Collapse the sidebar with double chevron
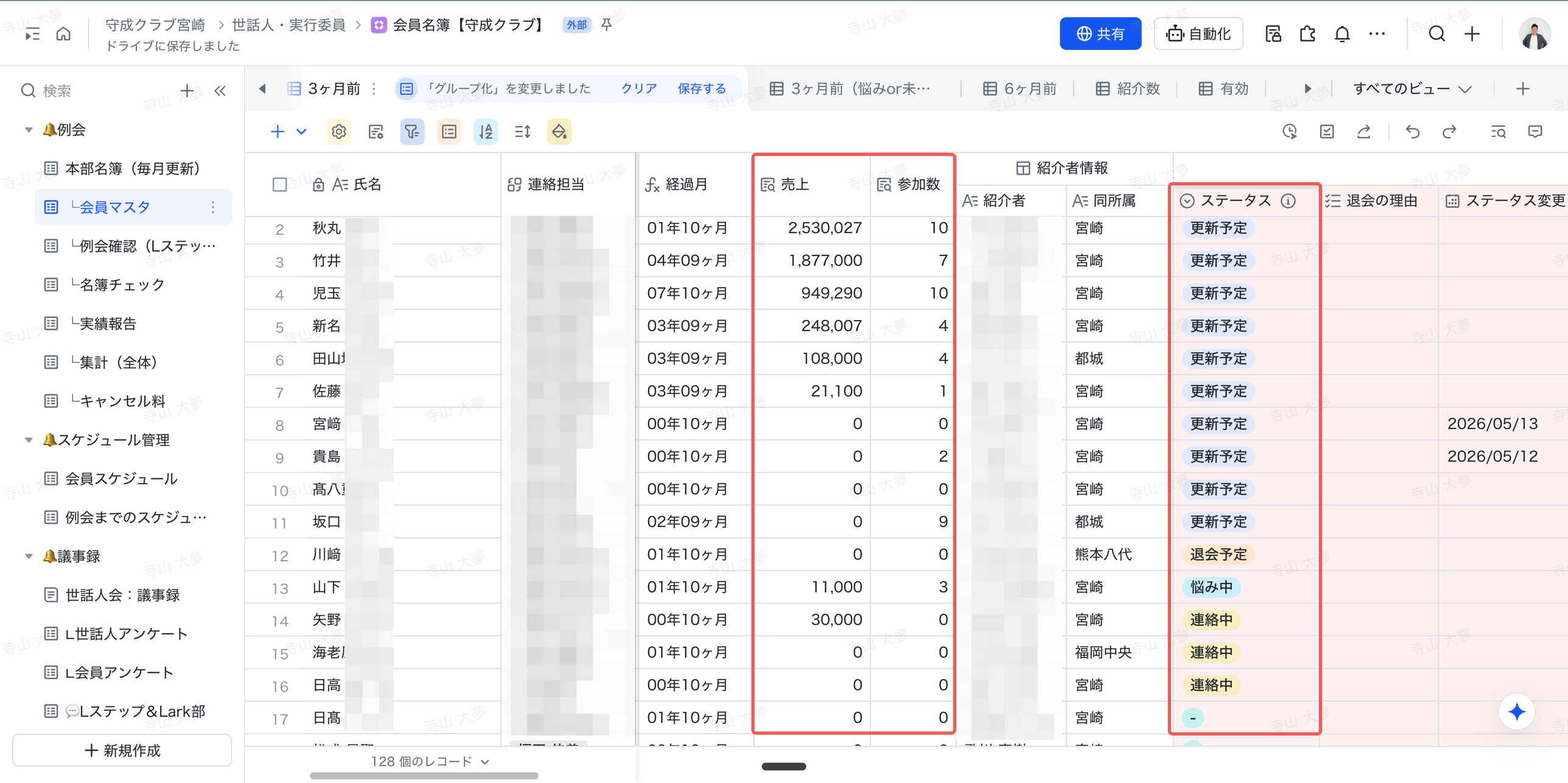 pos(220,91)
